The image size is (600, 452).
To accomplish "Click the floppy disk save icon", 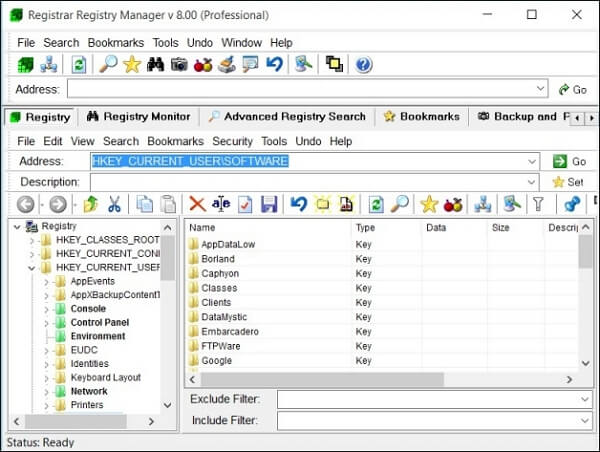I will [269, 204].
